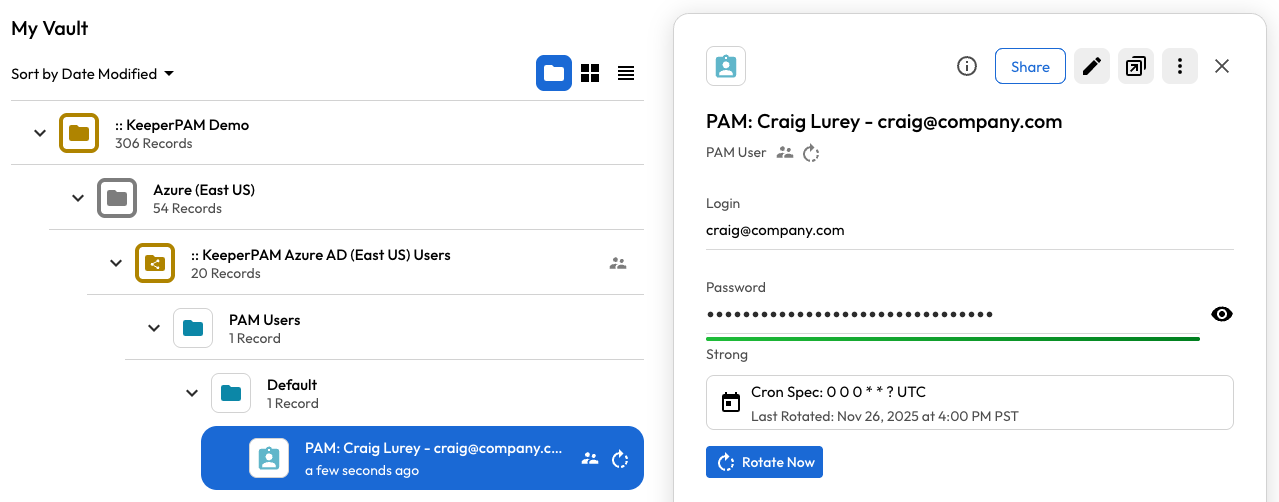Switch to grid view layout
The width and height of the screenshot is (1279, 502).
[x=590, y=73]
